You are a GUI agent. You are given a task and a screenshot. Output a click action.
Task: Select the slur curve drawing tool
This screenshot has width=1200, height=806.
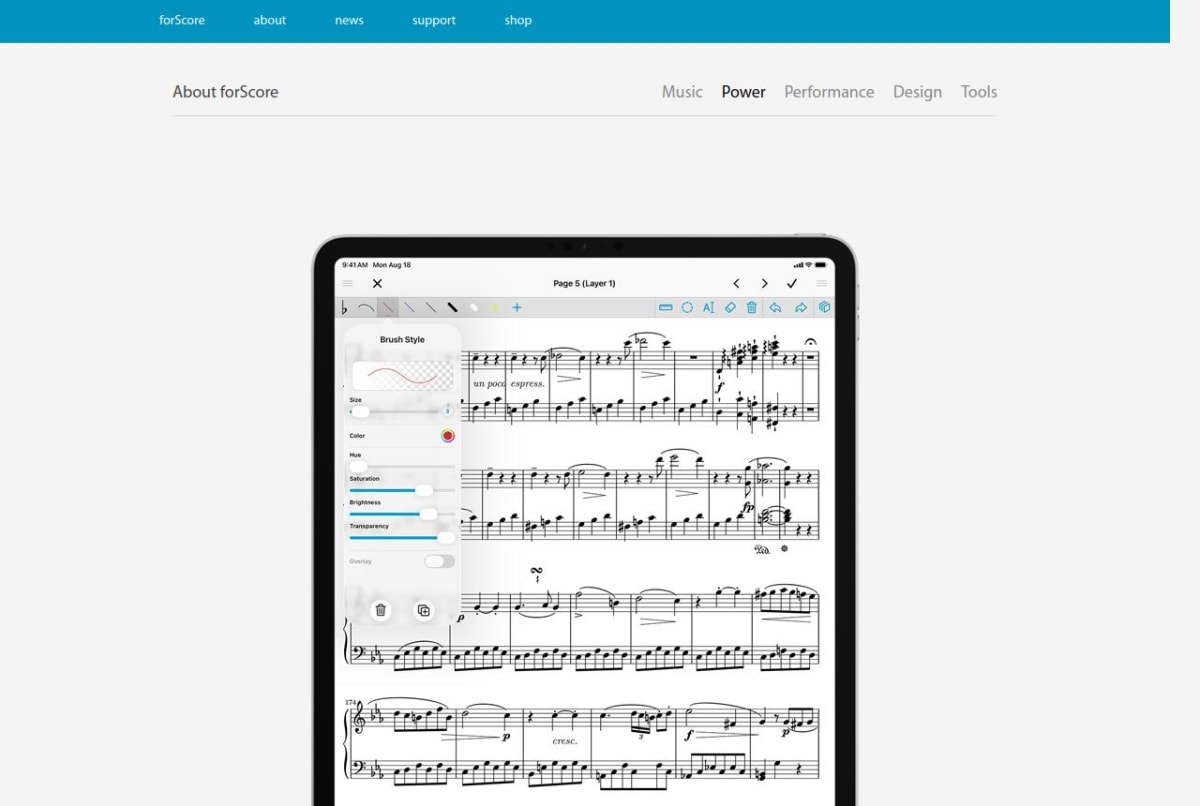click(366, 308)
